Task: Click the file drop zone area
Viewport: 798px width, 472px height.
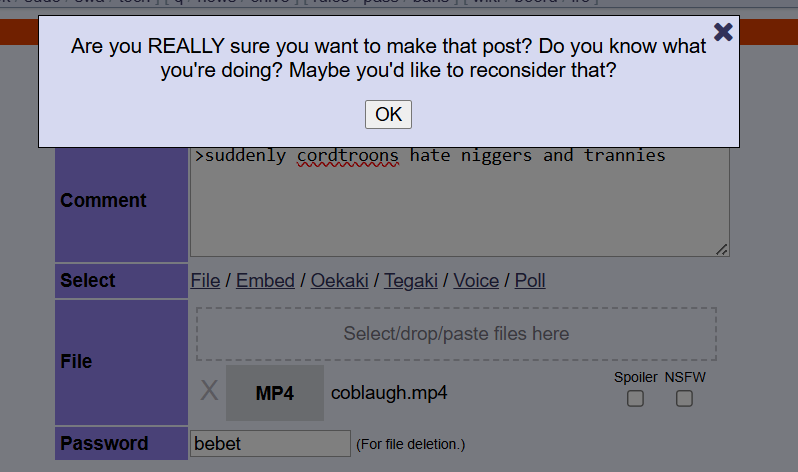Action: point(456,334)
